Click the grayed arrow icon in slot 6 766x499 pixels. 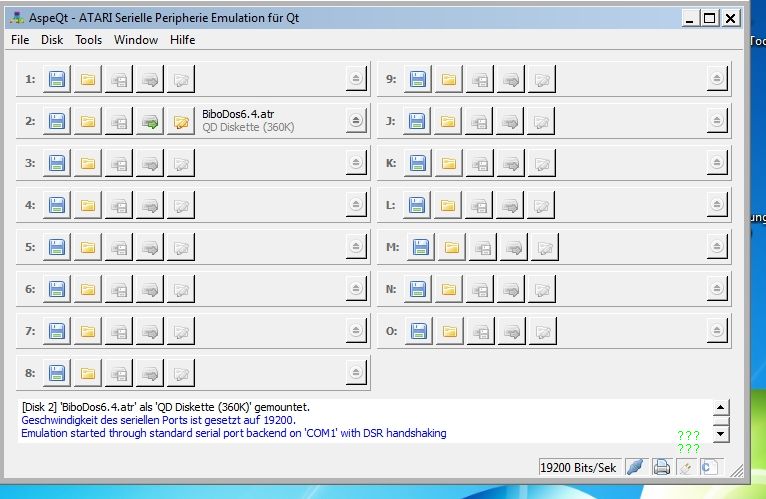coord(150,289)
